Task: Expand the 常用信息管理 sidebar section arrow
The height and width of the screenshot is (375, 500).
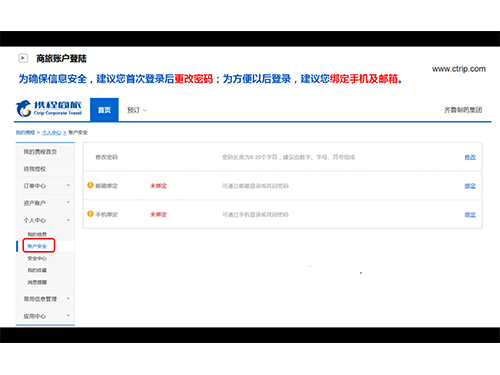Action: point(68,299)
